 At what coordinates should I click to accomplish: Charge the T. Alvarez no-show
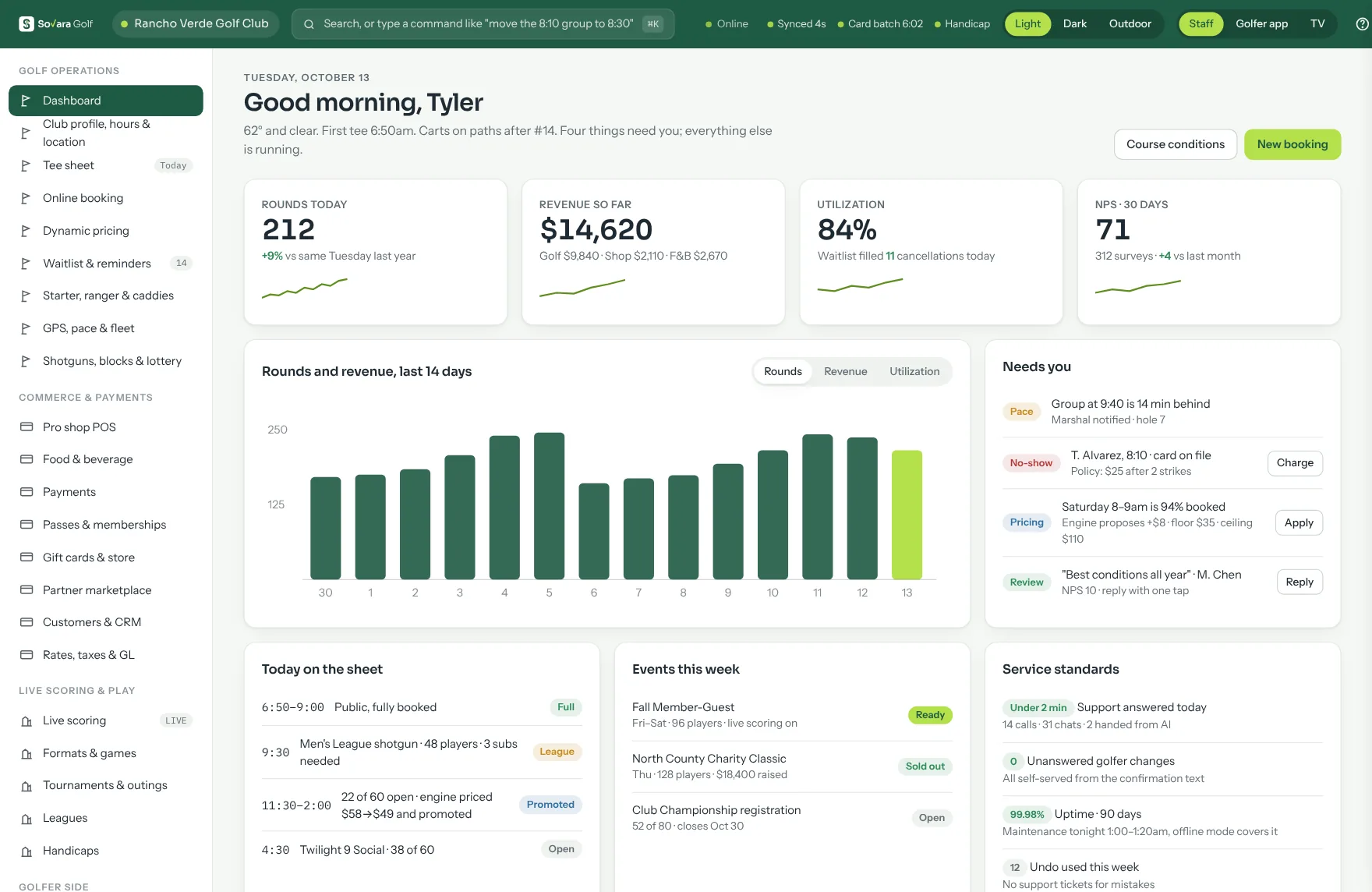[x=1294, y=463]
